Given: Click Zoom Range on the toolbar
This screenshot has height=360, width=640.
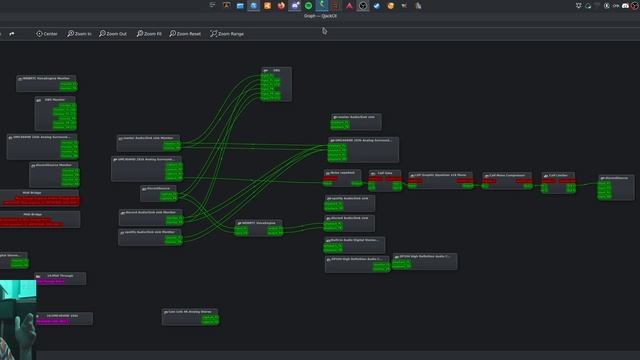Looking at the screenshot, I should 227,34.
